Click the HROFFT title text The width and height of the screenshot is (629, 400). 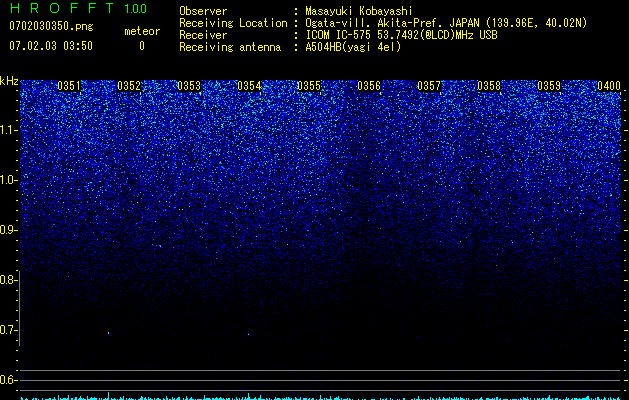[x=62, y=8]
